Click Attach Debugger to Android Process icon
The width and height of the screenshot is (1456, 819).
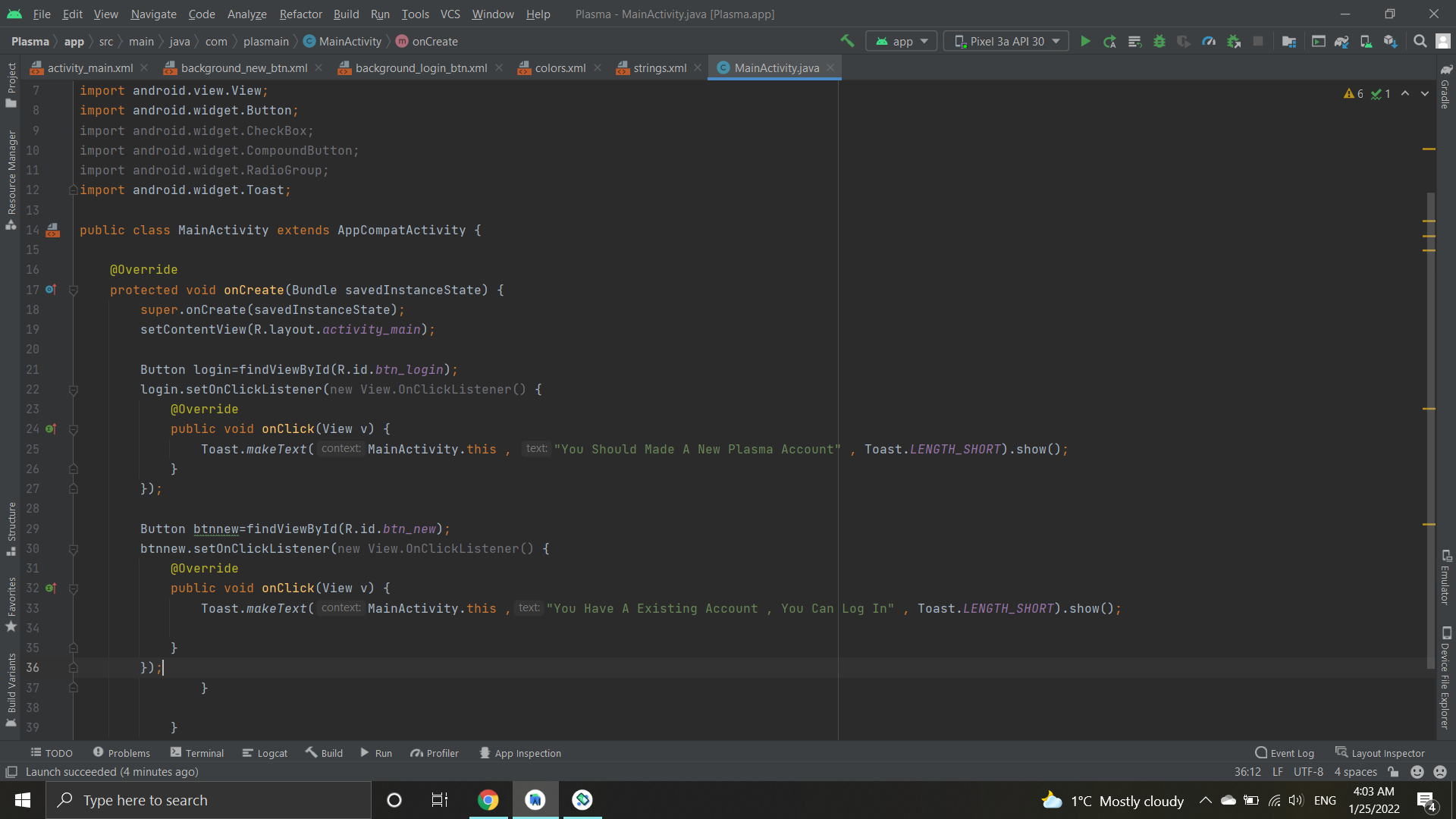[x=1234, y=41]
